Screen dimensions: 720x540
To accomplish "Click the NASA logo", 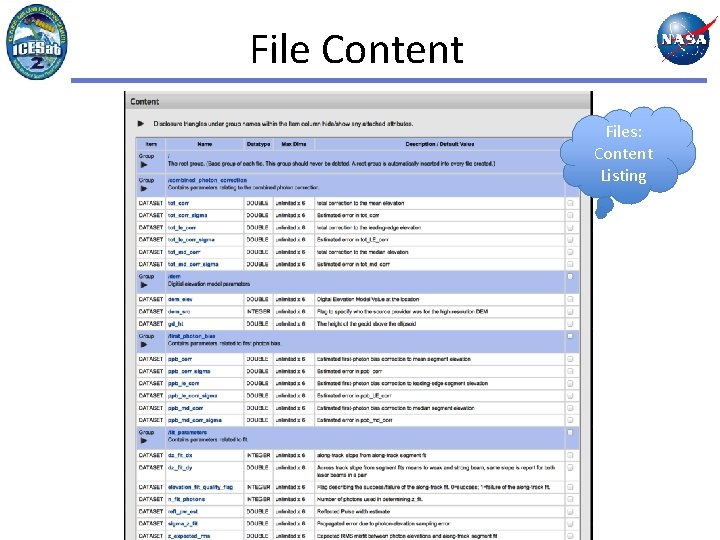I will click(x=684, y=39).
